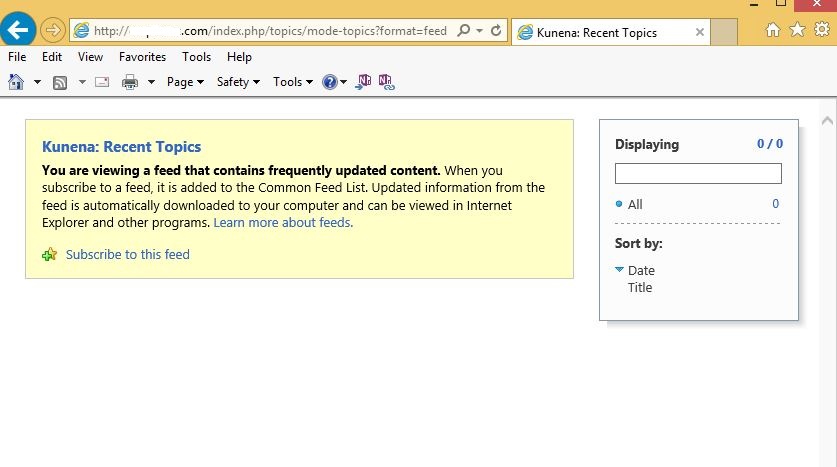Open the File menu

pyautogui.click(x=17, y=57)
